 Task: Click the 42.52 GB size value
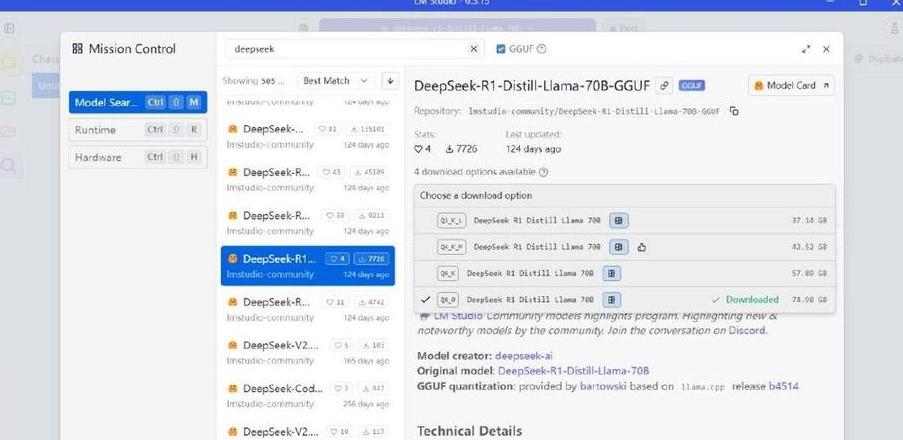(x=809, y=247)
